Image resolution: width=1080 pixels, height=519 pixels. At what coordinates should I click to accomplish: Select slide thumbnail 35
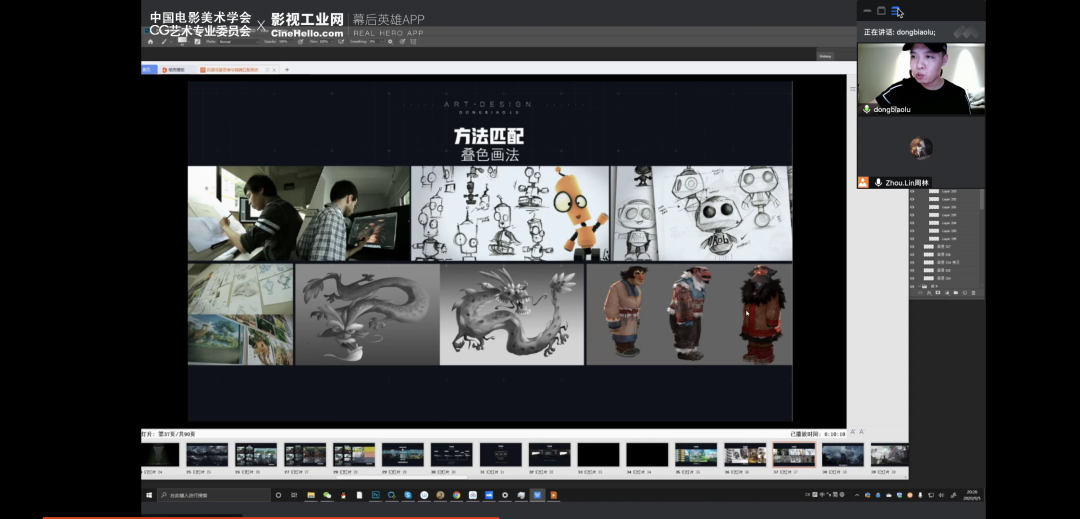click(x=696, y=456)
